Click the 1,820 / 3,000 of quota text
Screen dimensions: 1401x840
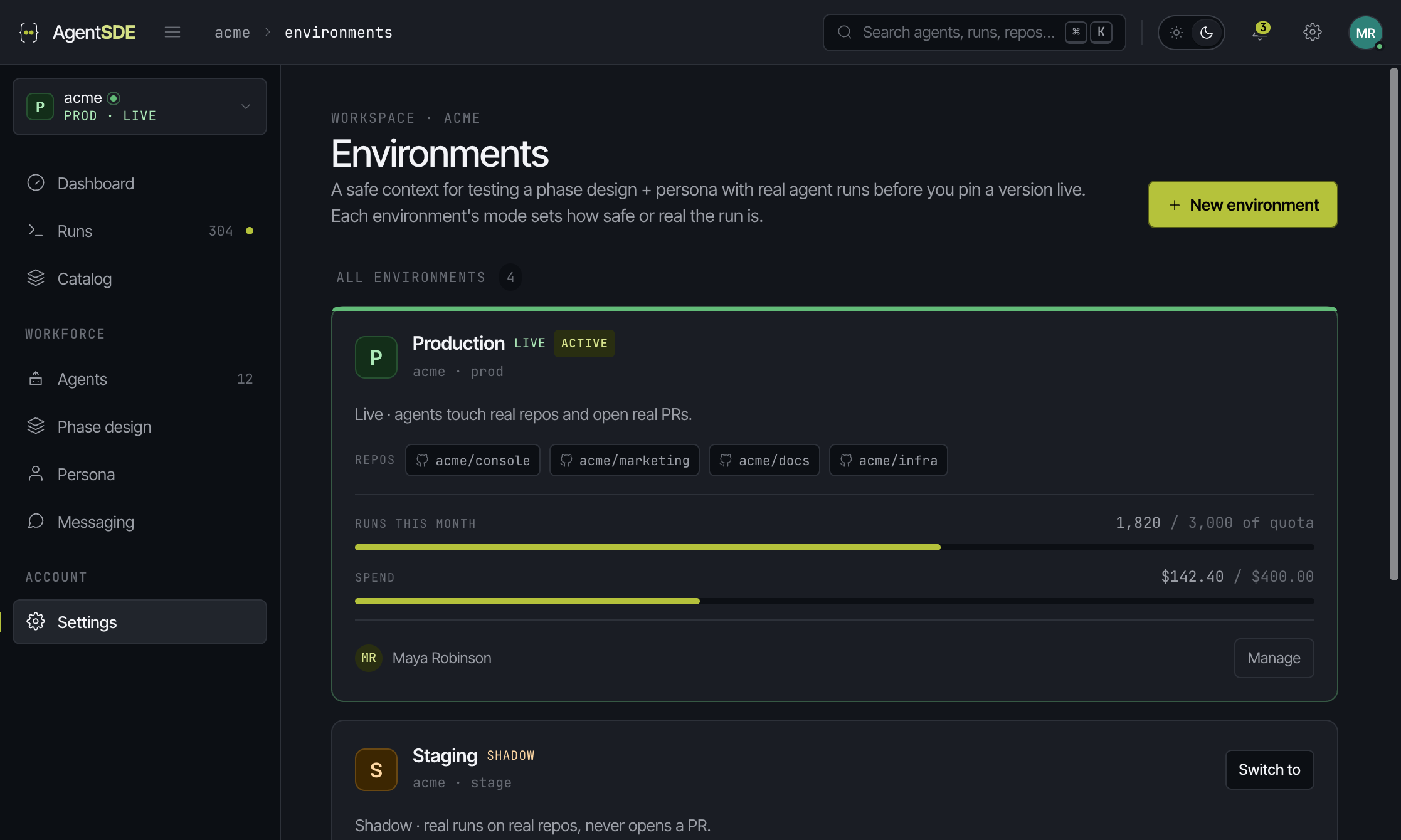coord(1214,523)
